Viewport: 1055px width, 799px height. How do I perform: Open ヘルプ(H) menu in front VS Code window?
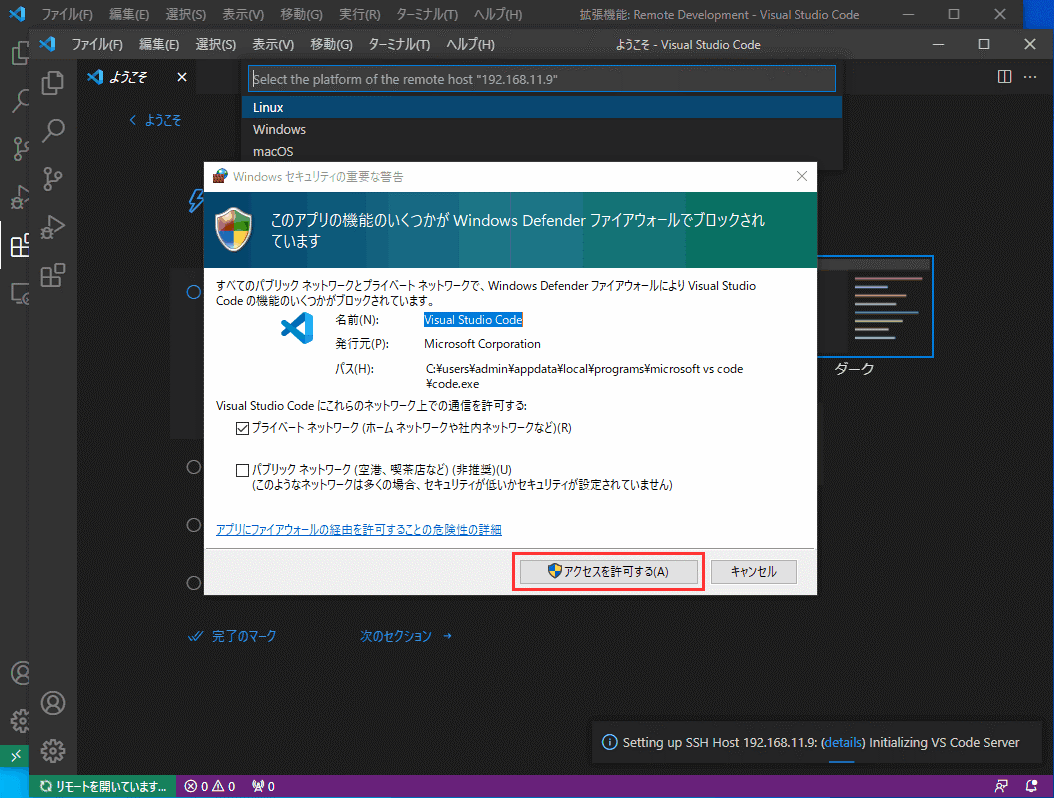click(470, 44)
